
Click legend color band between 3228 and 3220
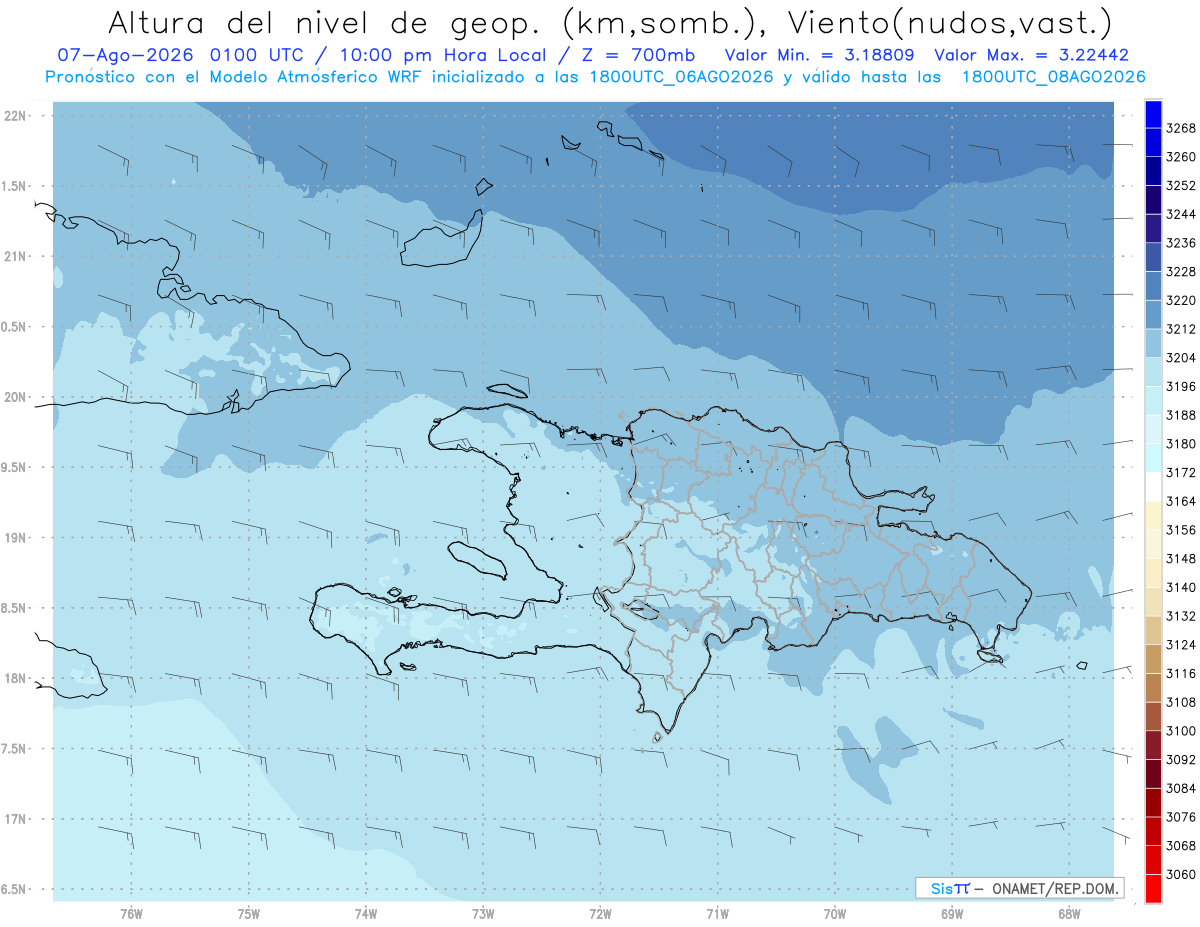coord(1152,286)
